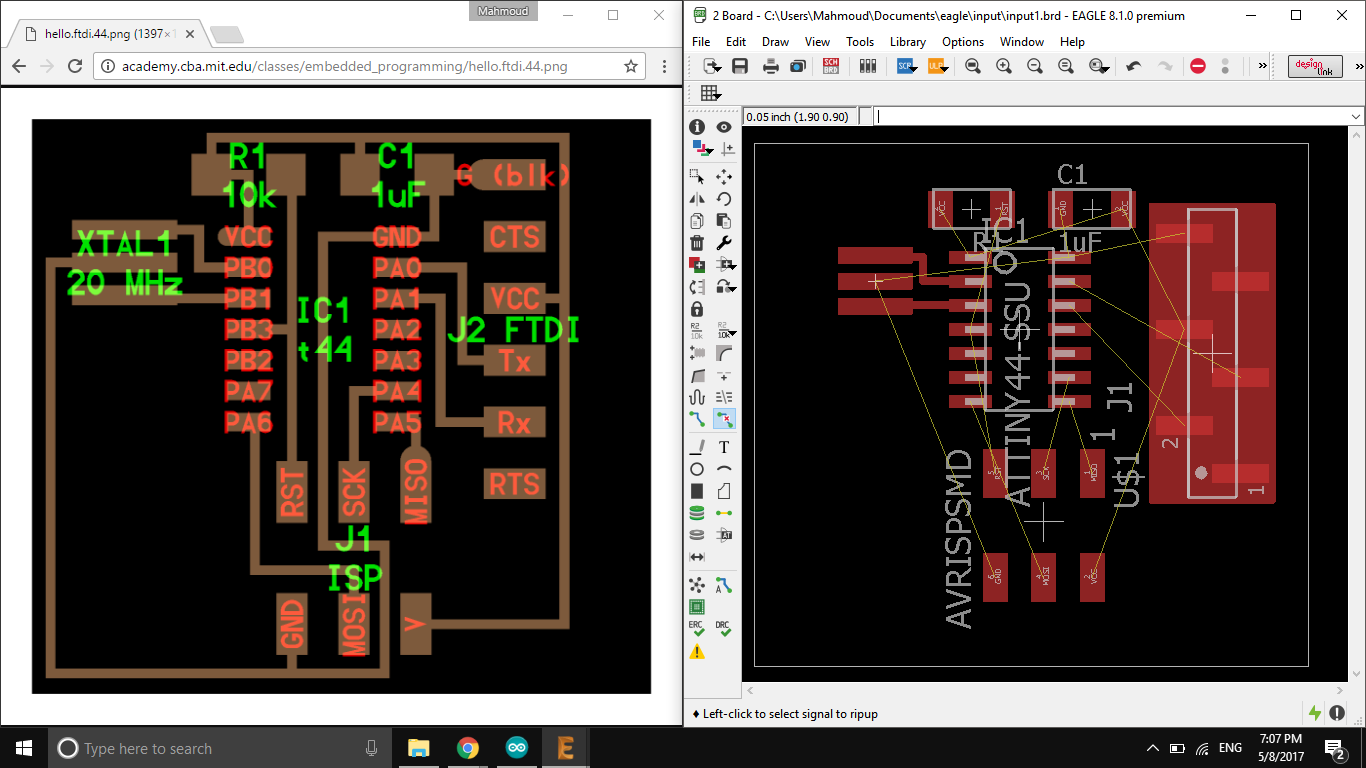1366x768 pixels.
Task: Click the Redraw zoom icon
Action: pyautogui.click(x=1065, y=66)
